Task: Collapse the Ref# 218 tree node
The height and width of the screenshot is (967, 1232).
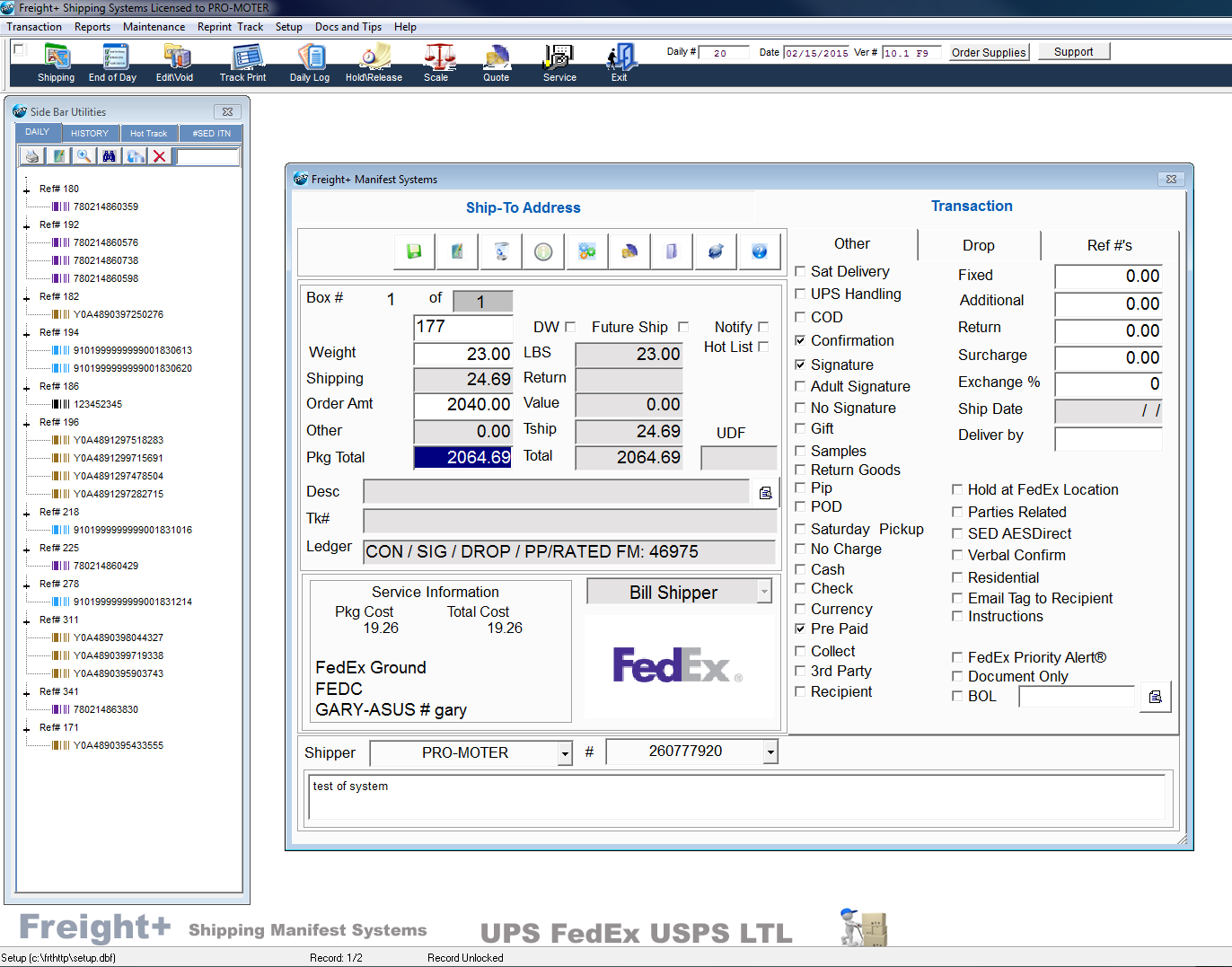Action: (x=26, y=513)
